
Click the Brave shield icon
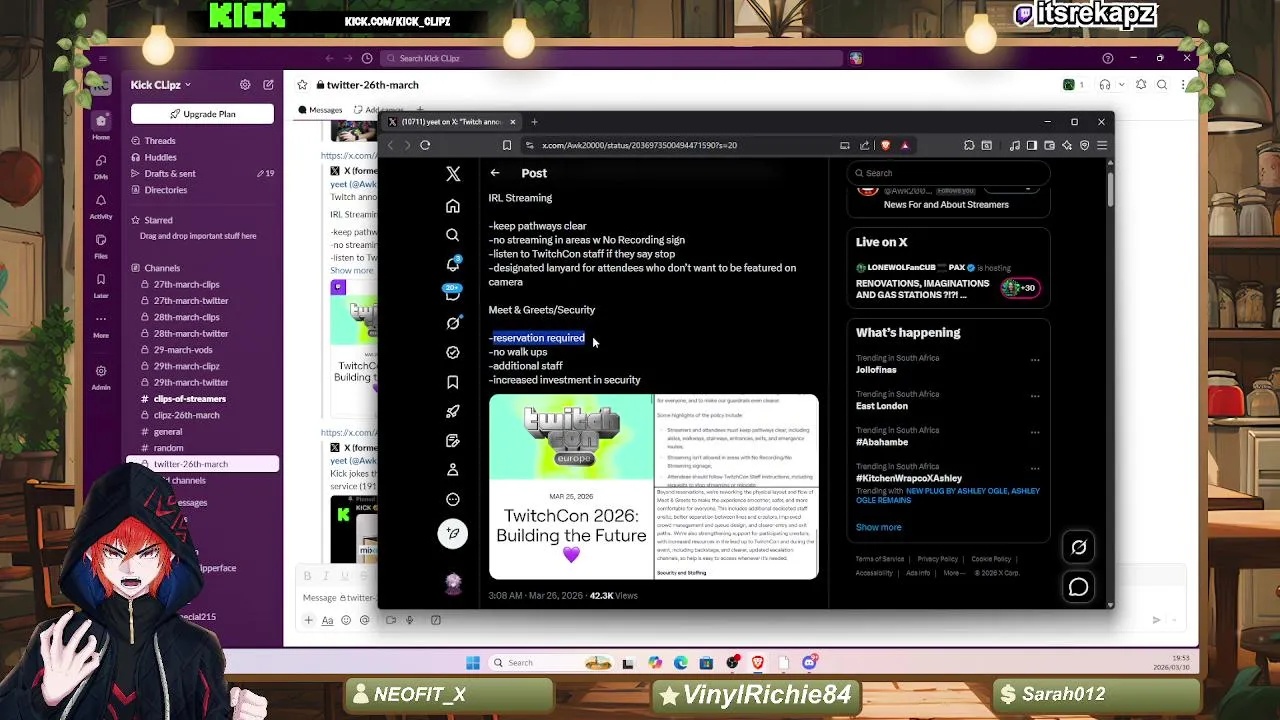pos(885,145)
